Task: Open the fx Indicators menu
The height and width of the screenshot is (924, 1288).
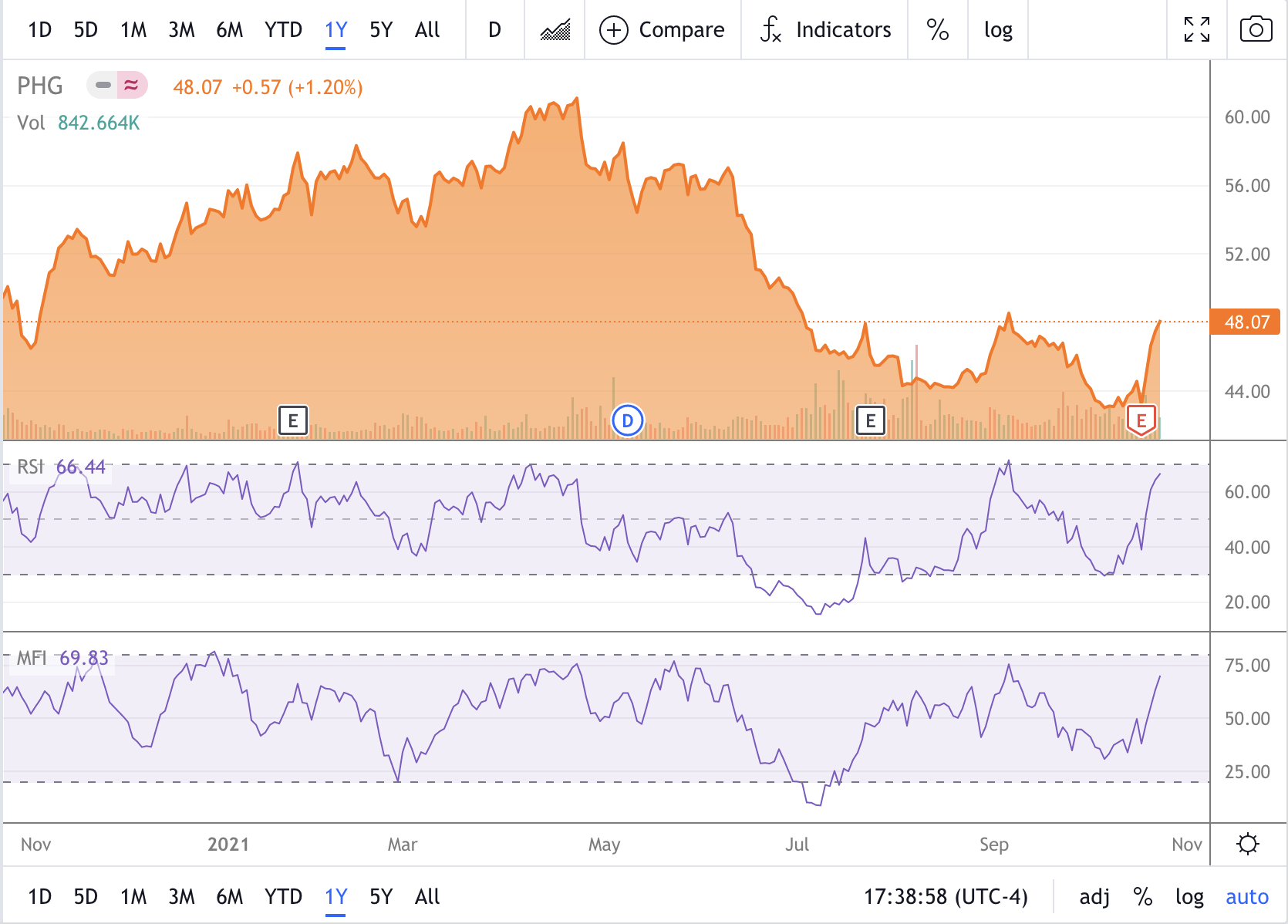Action: pyautogui.click(x=825, y=30)
